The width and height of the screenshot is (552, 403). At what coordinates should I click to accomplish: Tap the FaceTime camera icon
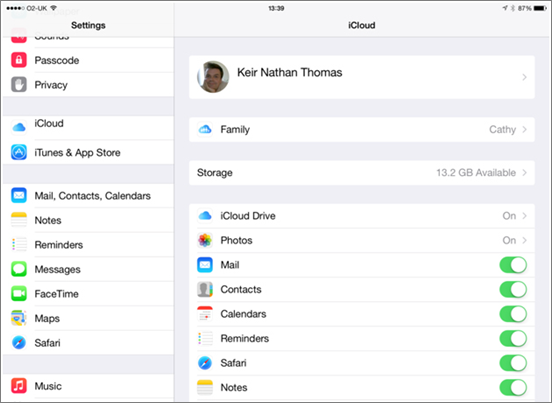[x=19, y=294]
